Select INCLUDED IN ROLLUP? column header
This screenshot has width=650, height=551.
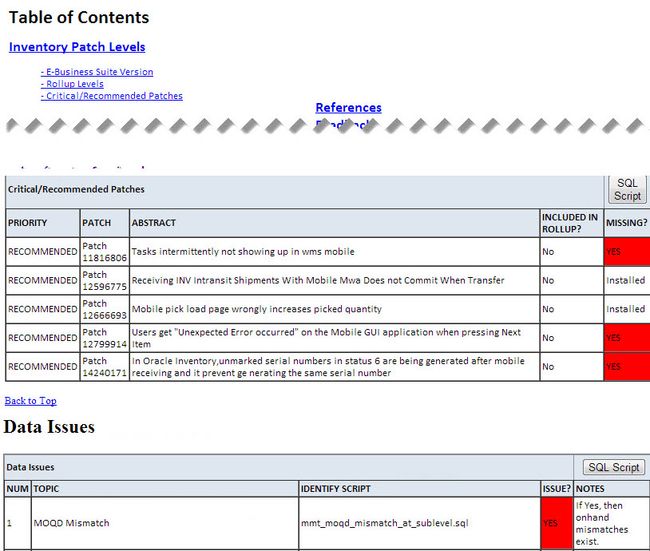(572, 223)
